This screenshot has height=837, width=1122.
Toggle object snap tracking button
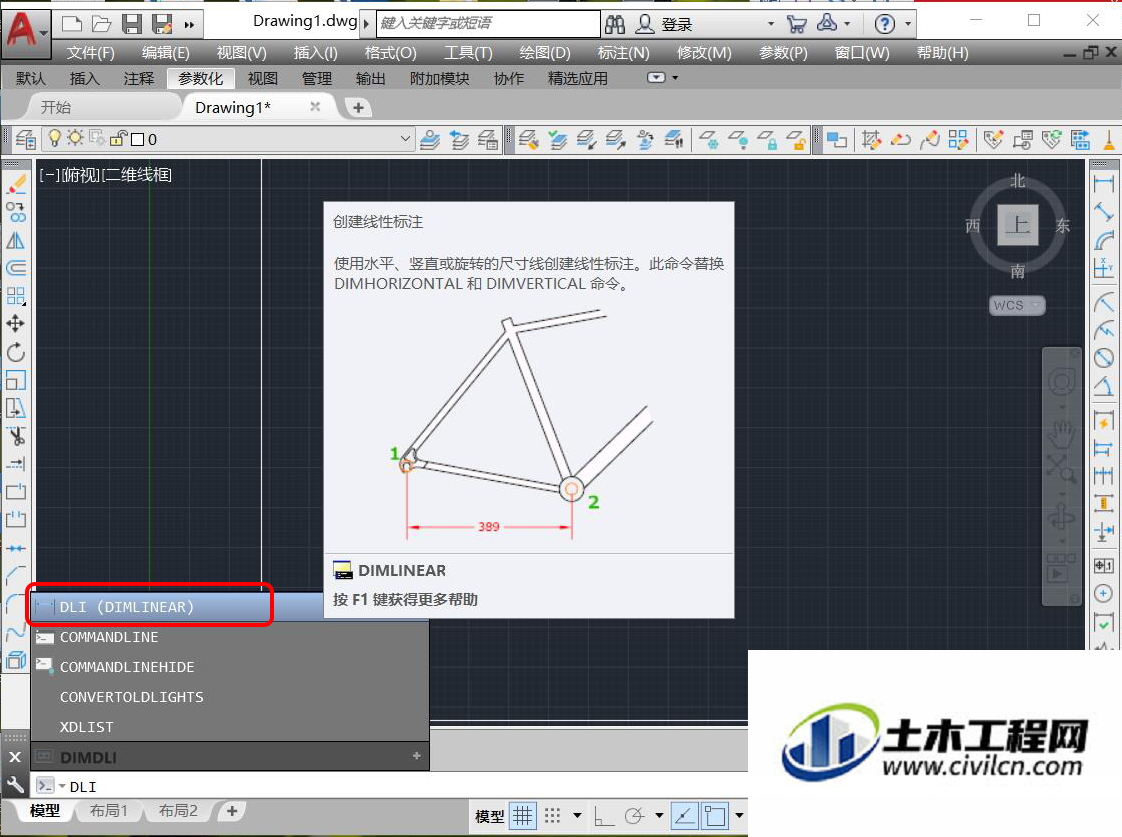(685, 816)
